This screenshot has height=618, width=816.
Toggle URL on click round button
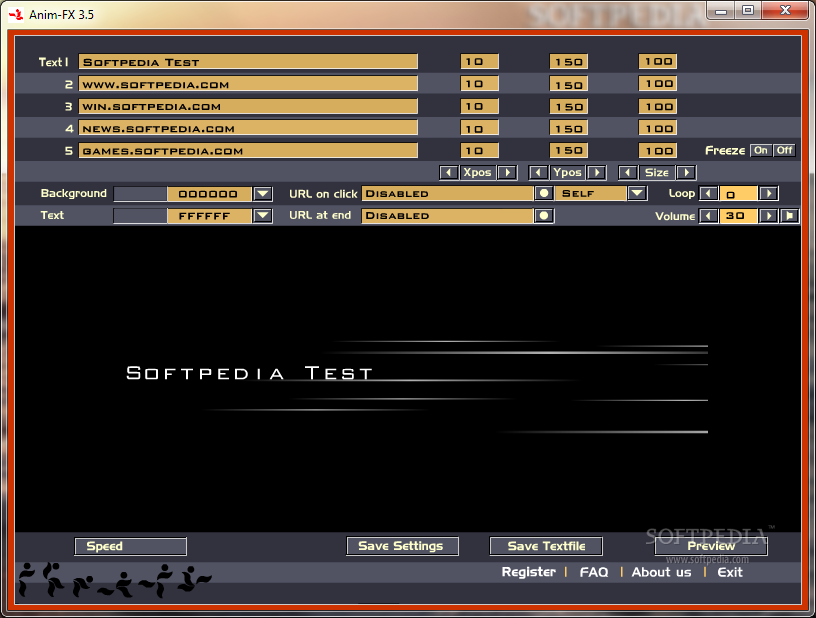click(544, 194)
